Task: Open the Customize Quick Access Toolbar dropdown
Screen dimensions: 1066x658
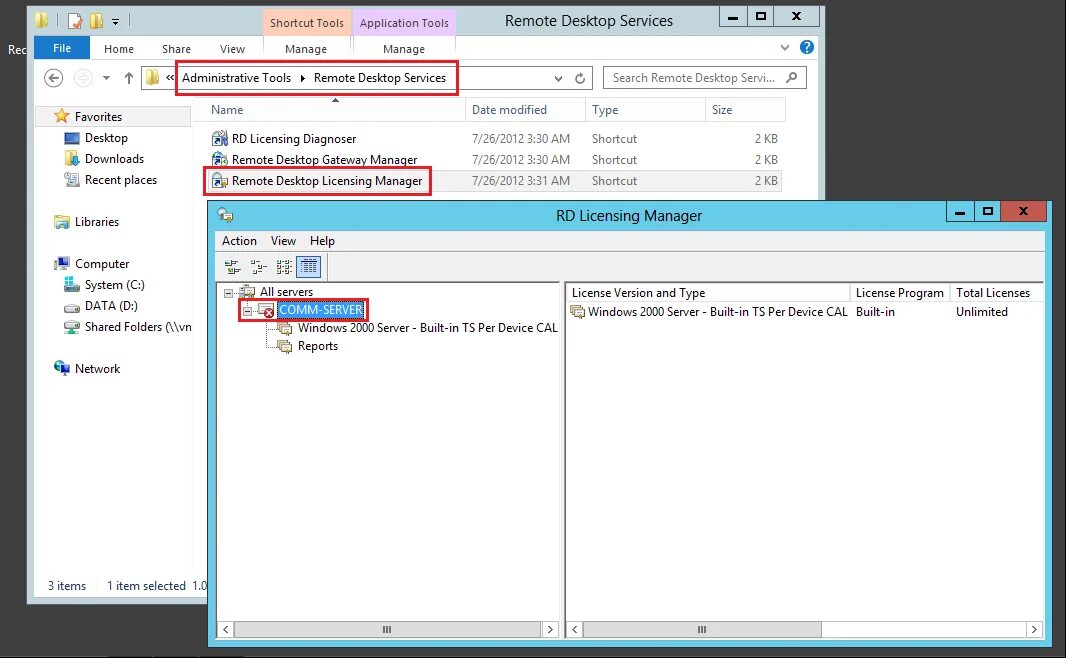Action: coord(116,22)
